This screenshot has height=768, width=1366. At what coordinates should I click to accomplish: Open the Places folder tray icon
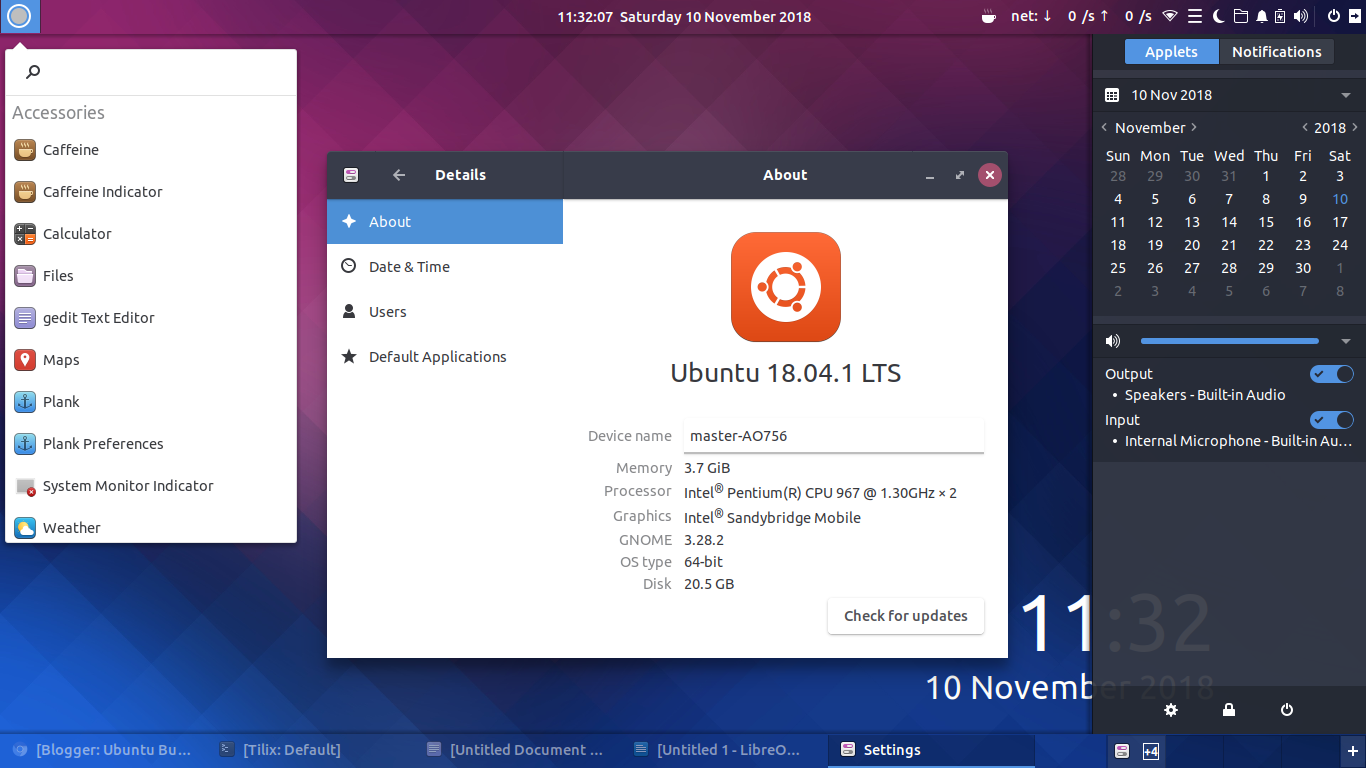click(x=1240, y=16)
